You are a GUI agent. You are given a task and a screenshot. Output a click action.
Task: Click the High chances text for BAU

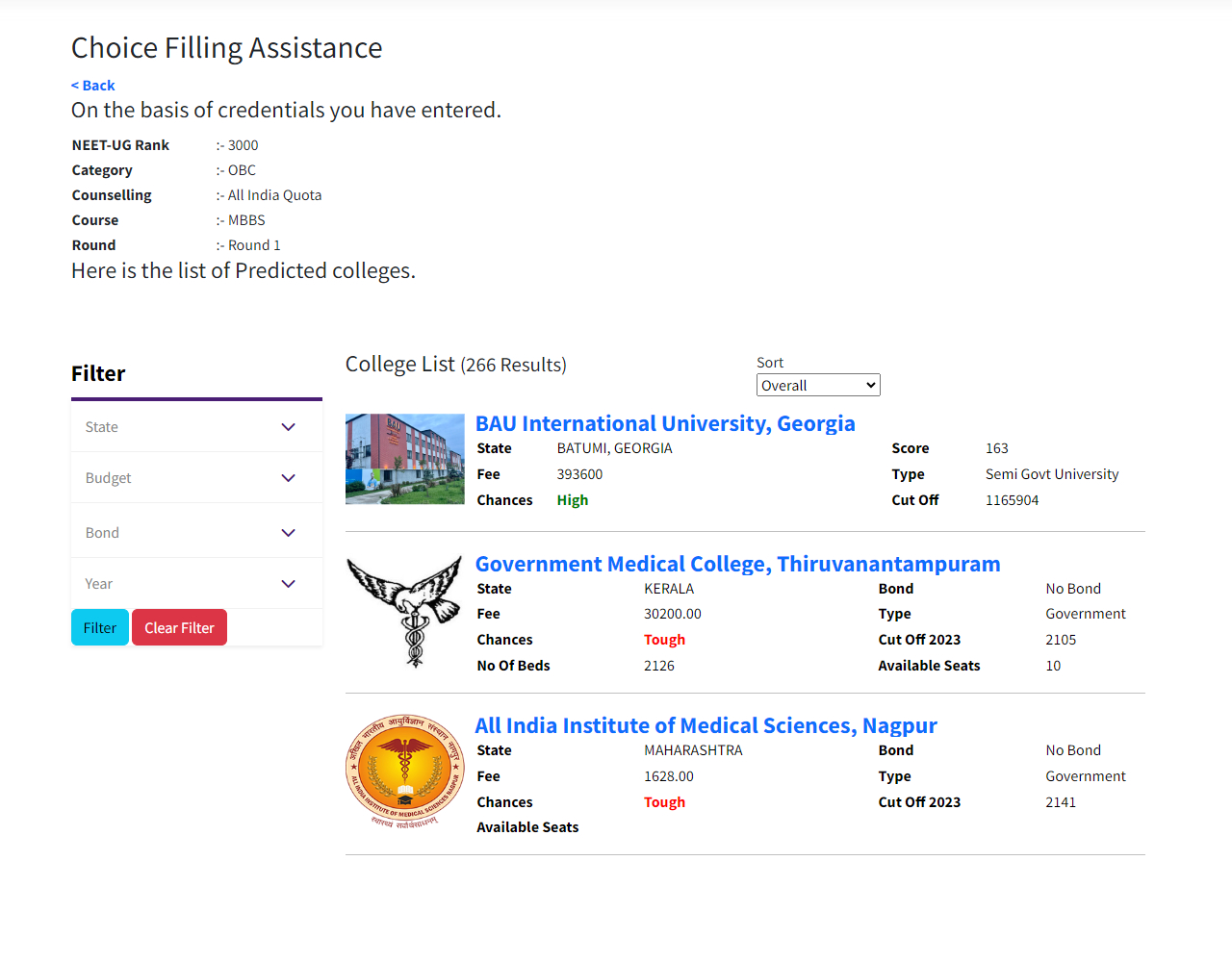572,500
